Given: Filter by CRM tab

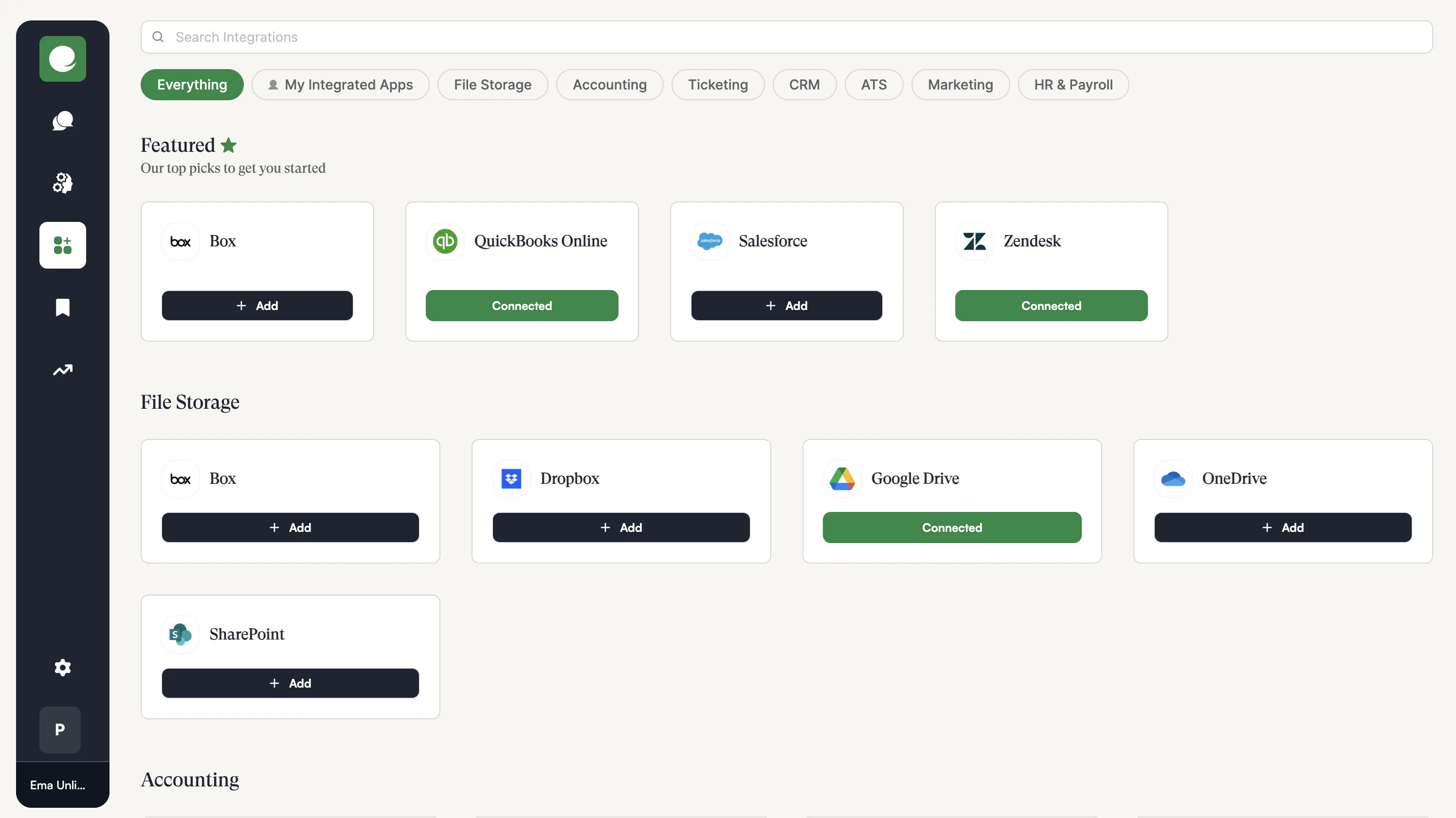Looking at the screenshot, I should [804, 85].
